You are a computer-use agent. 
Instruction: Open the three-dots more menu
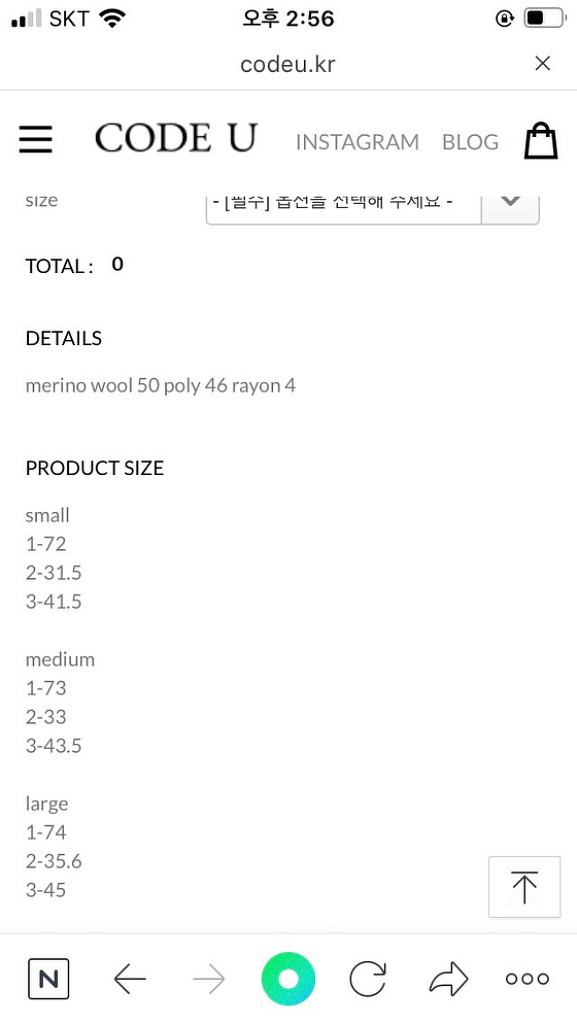(527, 978)
